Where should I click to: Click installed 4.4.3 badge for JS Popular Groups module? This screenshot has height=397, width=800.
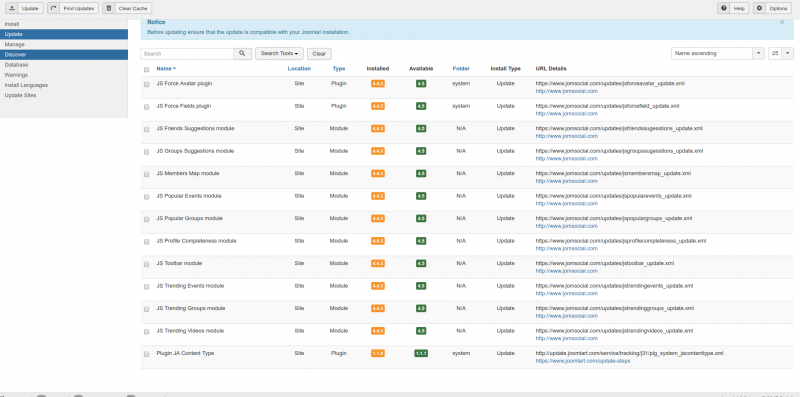click(x=378, y=218)
